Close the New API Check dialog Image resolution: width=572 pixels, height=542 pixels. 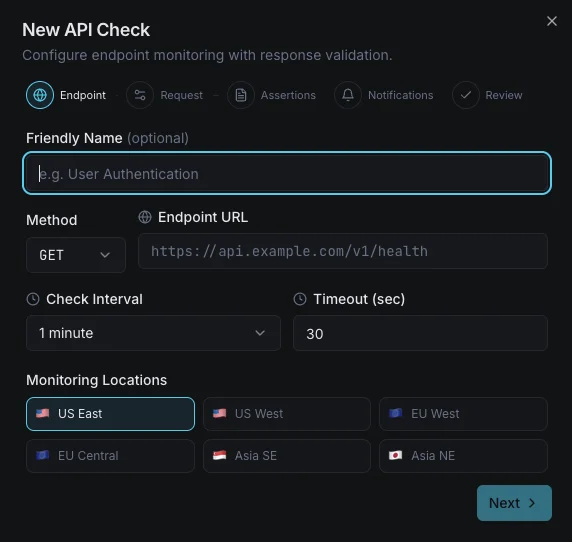coord(552,21)
